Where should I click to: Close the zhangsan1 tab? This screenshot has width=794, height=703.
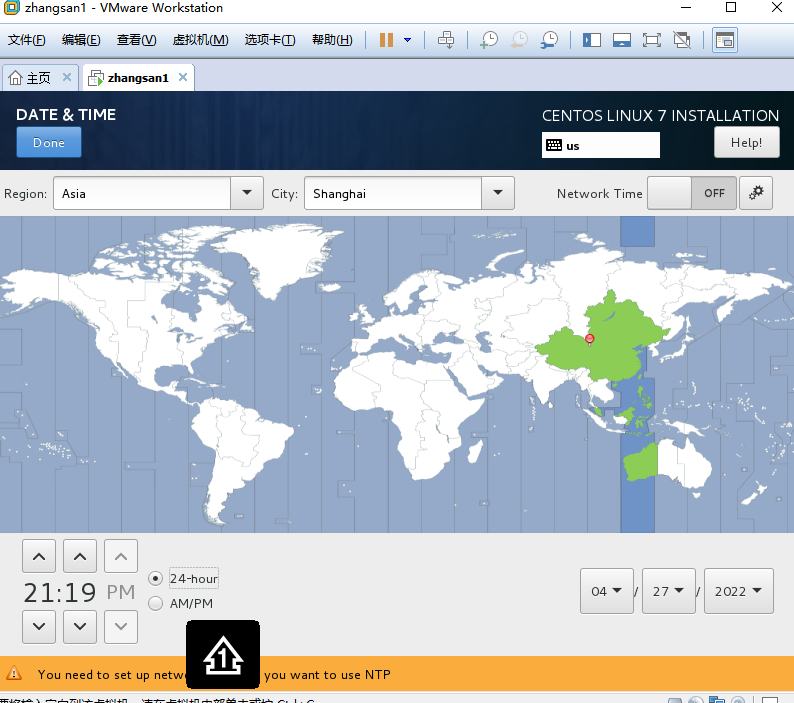(183, 77)
